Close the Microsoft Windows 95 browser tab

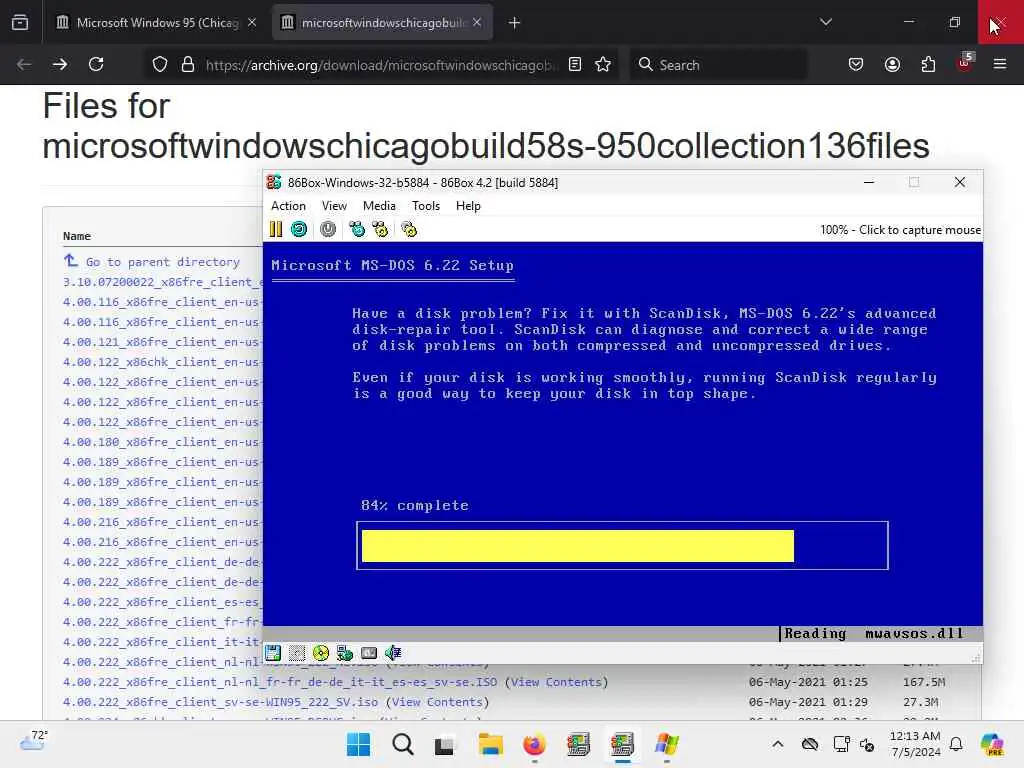(252, 22)
